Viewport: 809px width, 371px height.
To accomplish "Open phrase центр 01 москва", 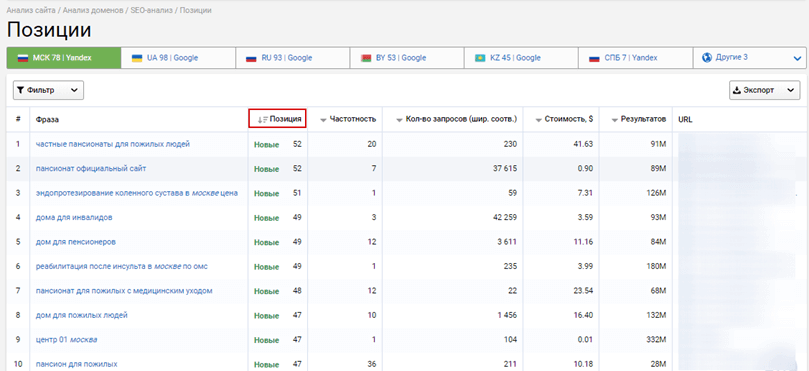I will pyautogui.click(x=66, y=340).
